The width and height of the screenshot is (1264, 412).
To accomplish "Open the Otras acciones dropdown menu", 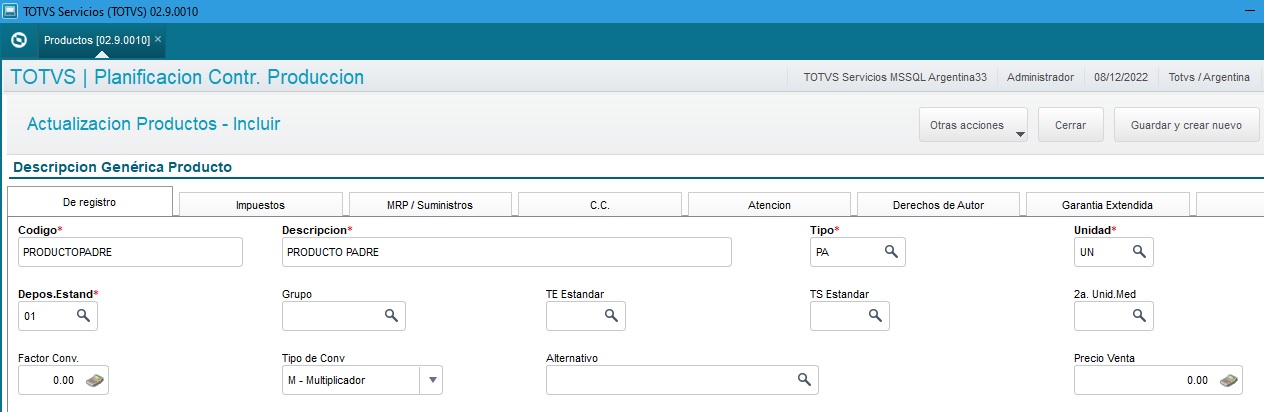I will point(974,126).
